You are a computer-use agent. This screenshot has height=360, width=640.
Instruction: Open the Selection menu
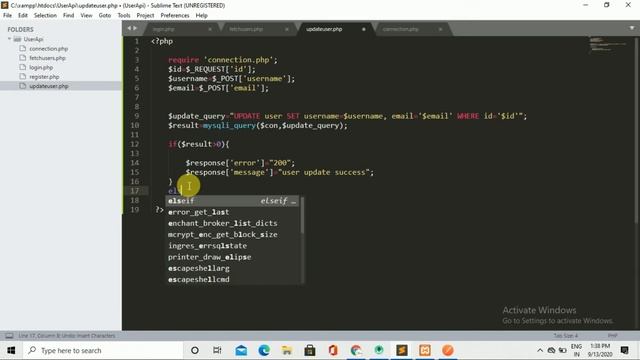(45, 16)
